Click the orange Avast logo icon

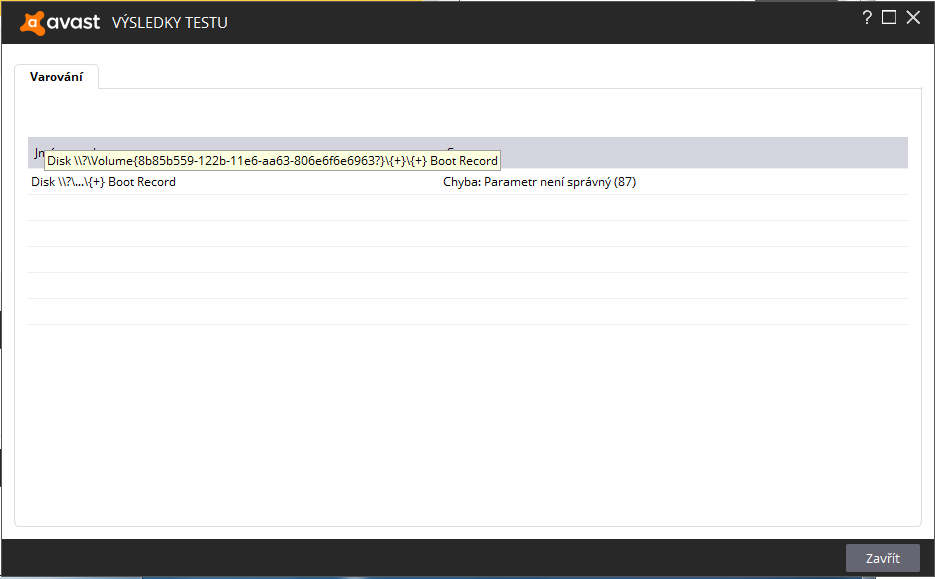click(x=33, y=21)
